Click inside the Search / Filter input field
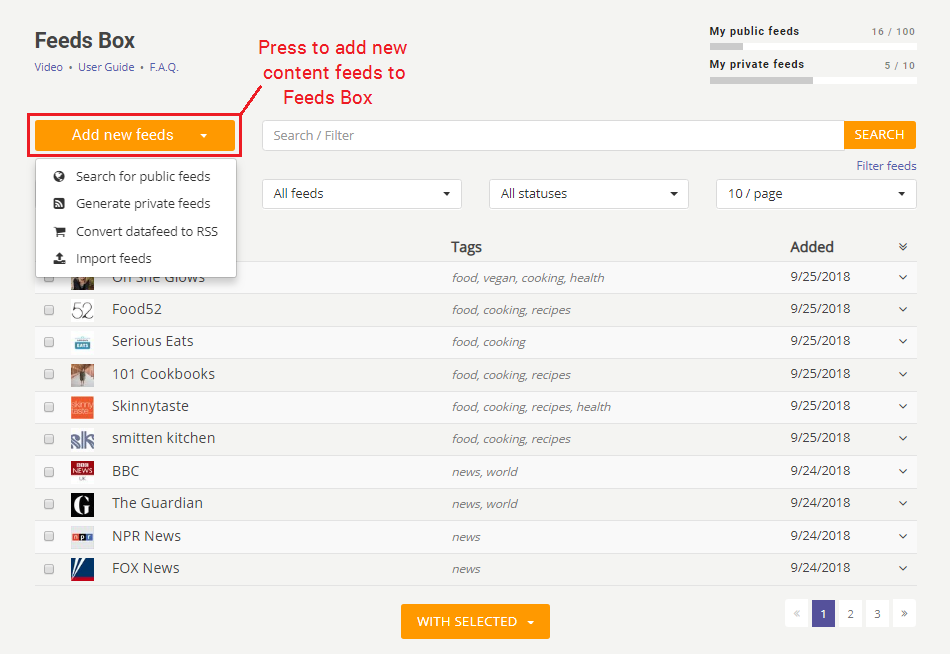The height and width of the screenshot is (654, 950). point(550,135)
